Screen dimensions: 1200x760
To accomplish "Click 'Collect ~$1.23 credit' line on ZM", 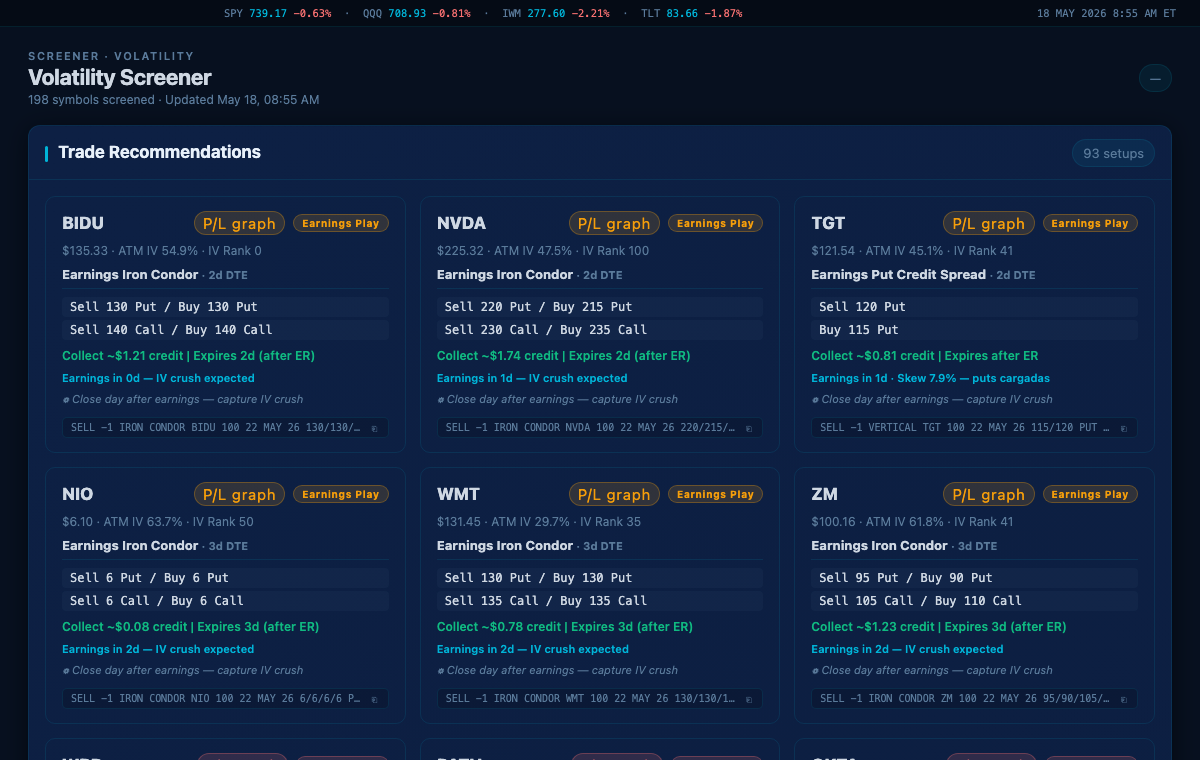I will tap(939, 627).
